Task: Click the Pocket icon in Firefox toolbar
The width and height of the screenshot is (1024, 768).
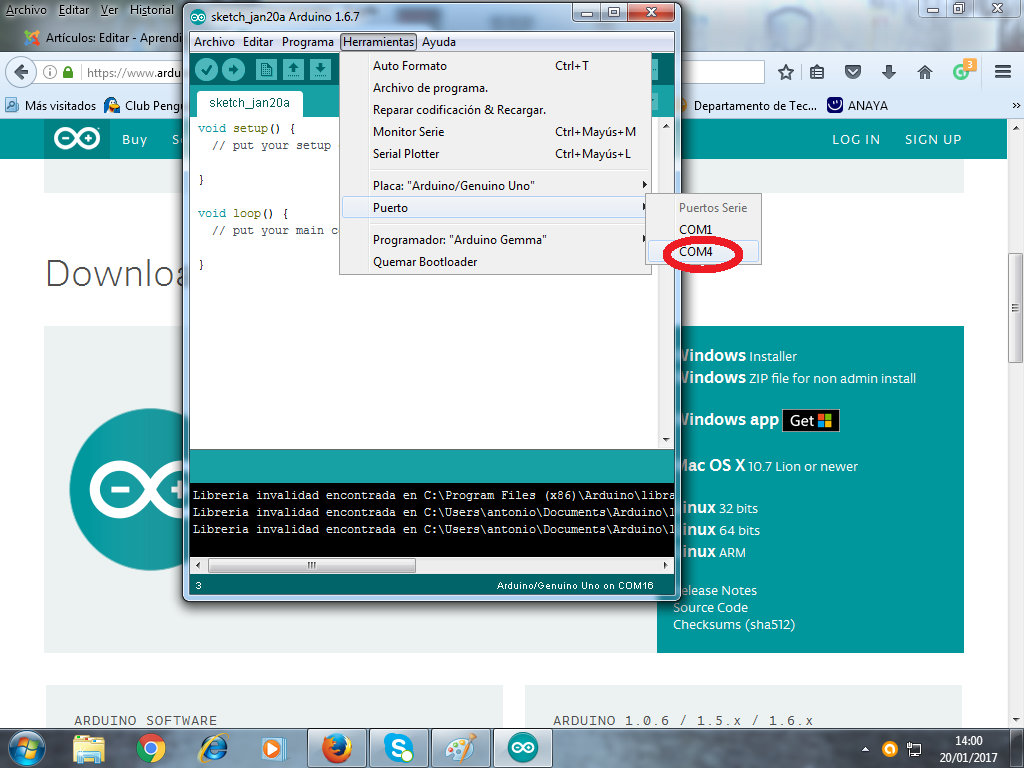Action: click(x=853, y=72)
